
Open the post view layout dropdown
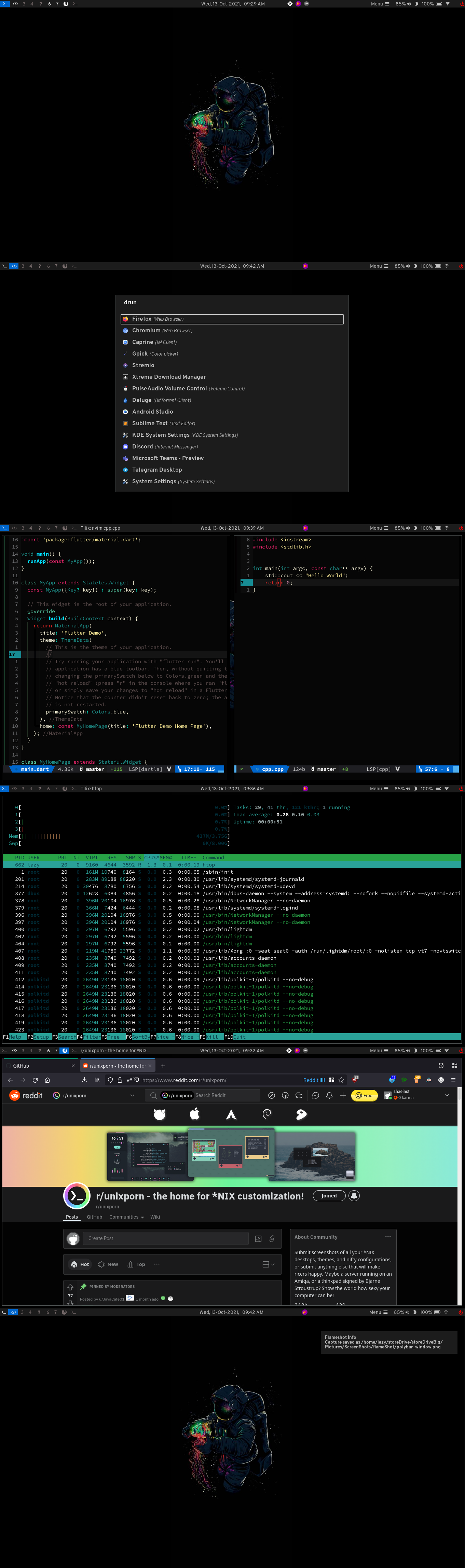pyautogui.click(x=269, y=1265)
